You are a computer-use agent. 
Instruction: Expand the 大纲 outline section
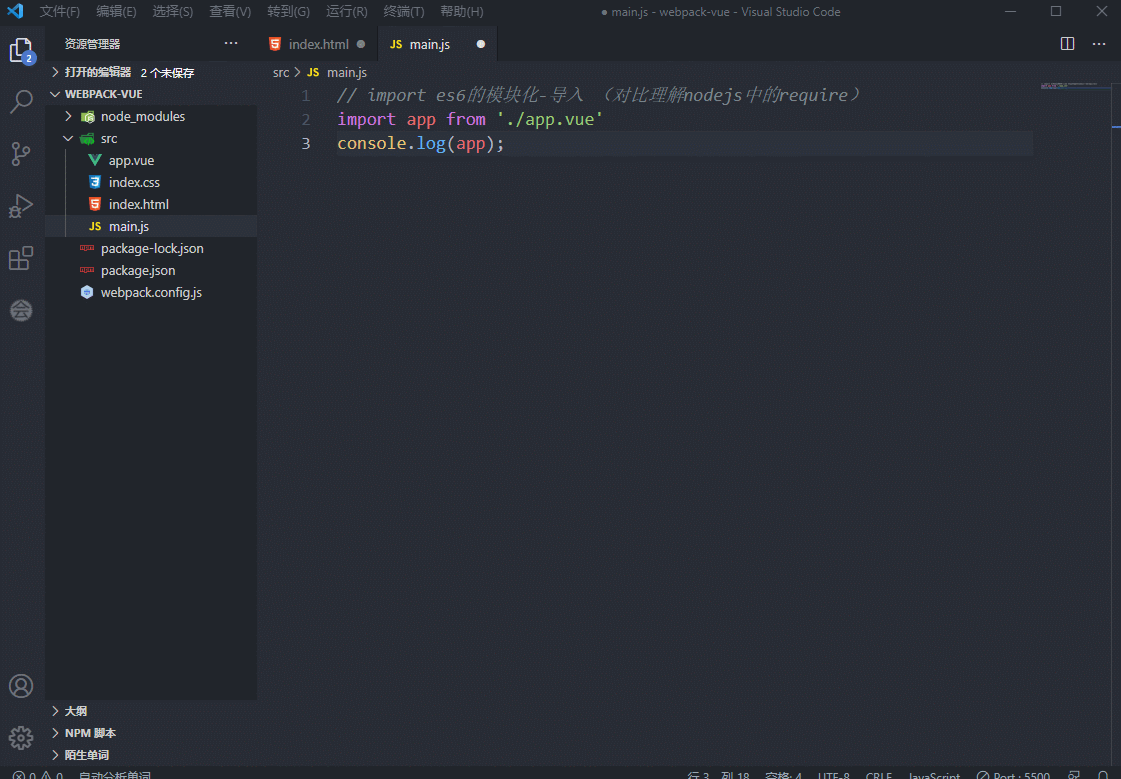(76, 711)
